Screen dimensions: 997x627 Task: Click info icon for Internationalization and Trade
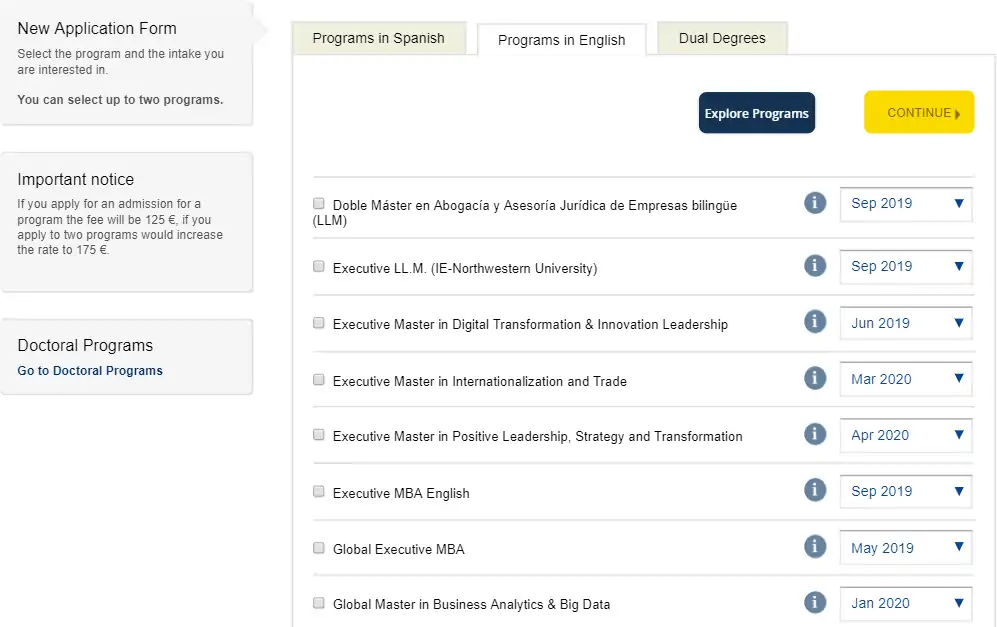815,379
